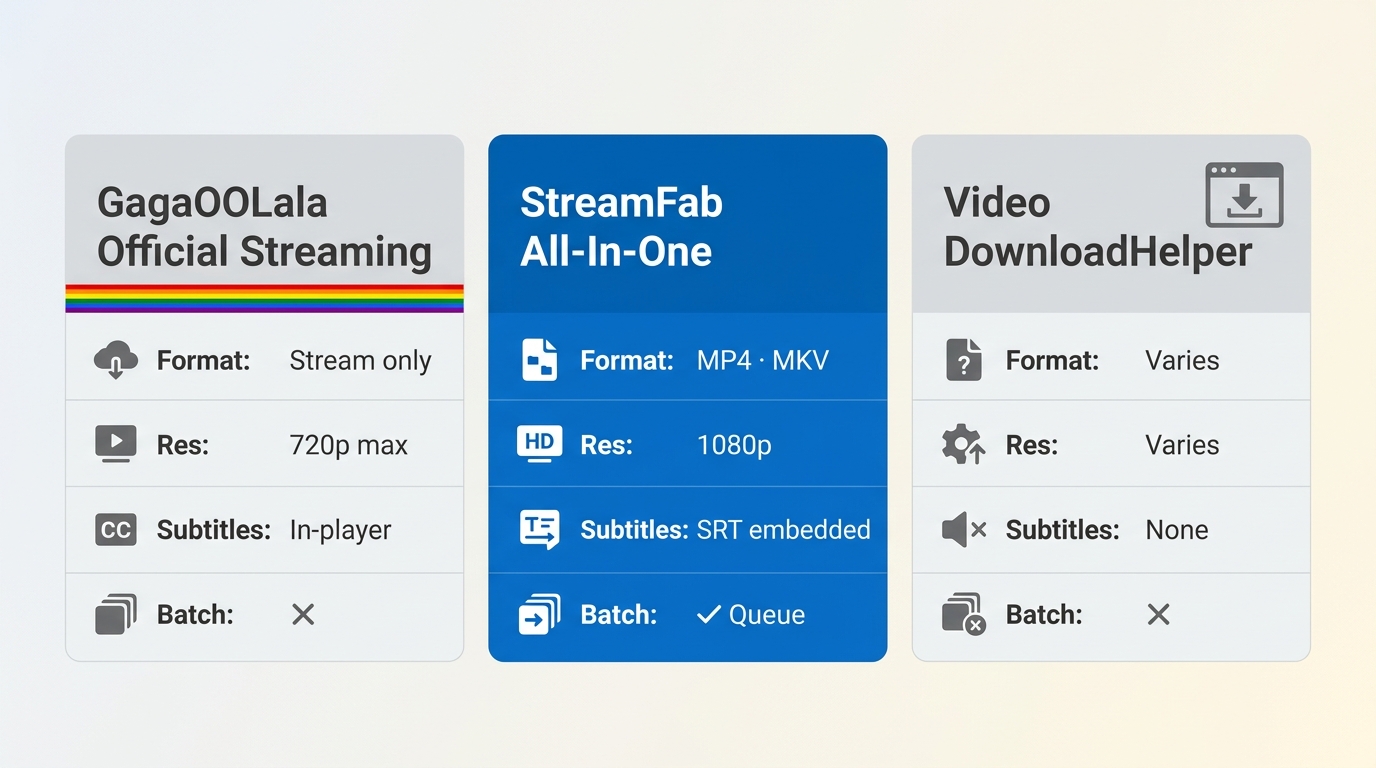
Task: Select the StreamFab All-In-One title
Action: pos(621,227)
